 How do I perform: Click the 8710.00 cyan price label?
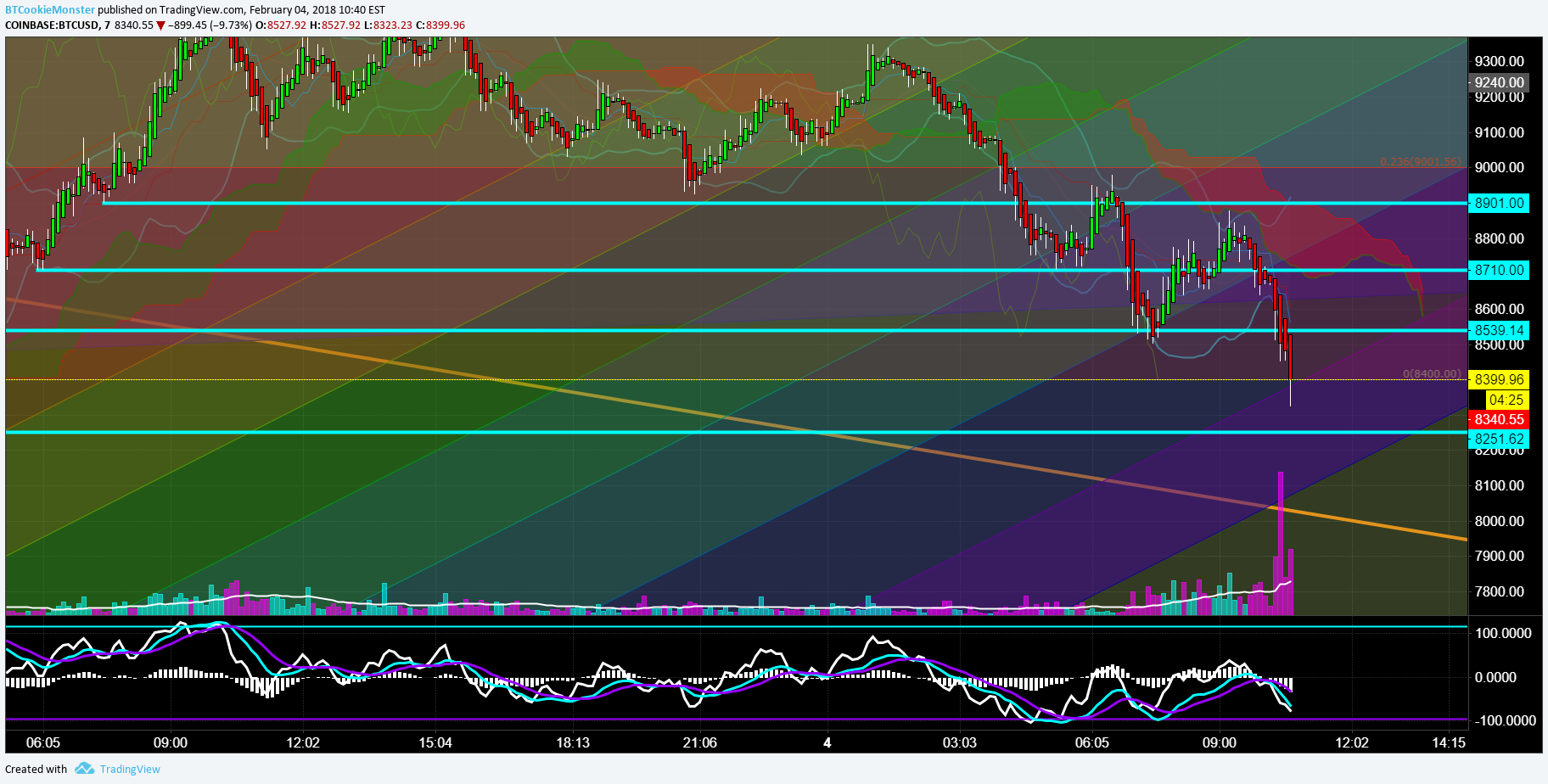click(1499, 270)
